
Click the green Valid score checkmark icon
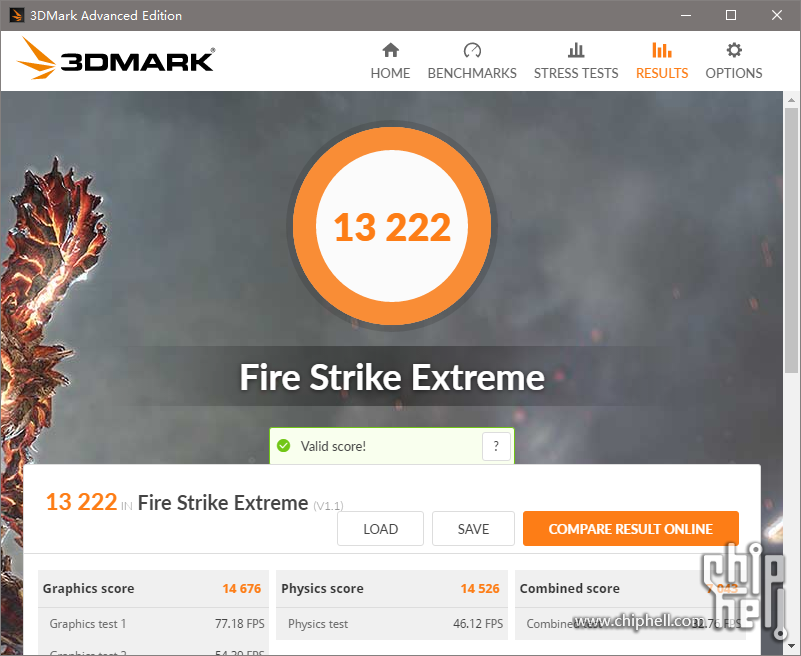pos(284,446)
